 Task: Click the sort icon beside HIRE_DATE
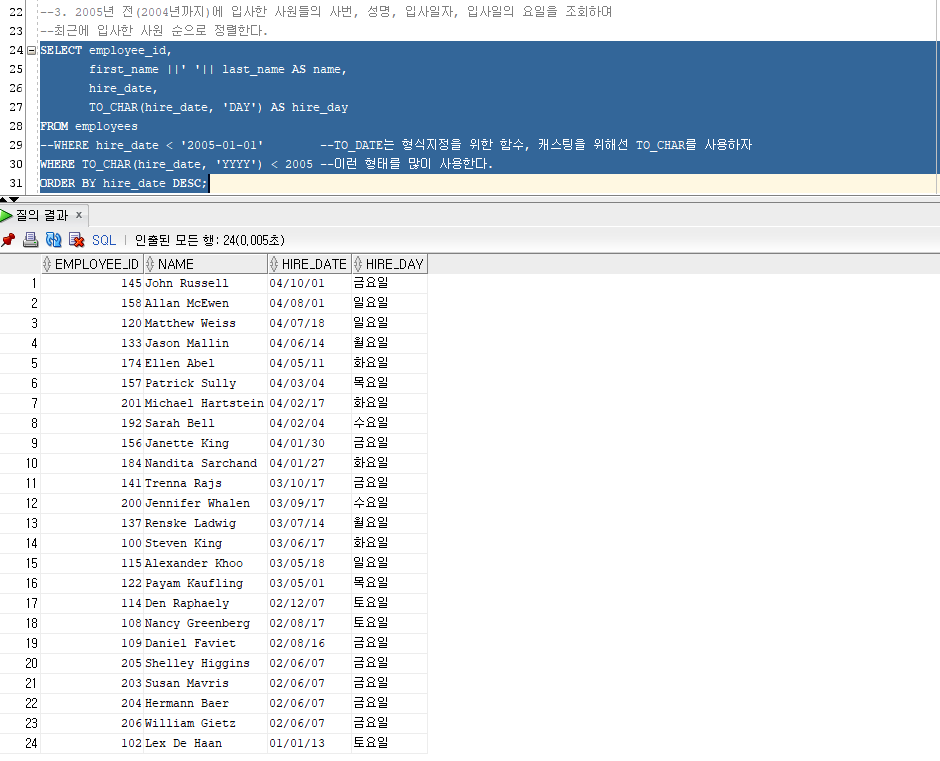[x=274, y=264]
